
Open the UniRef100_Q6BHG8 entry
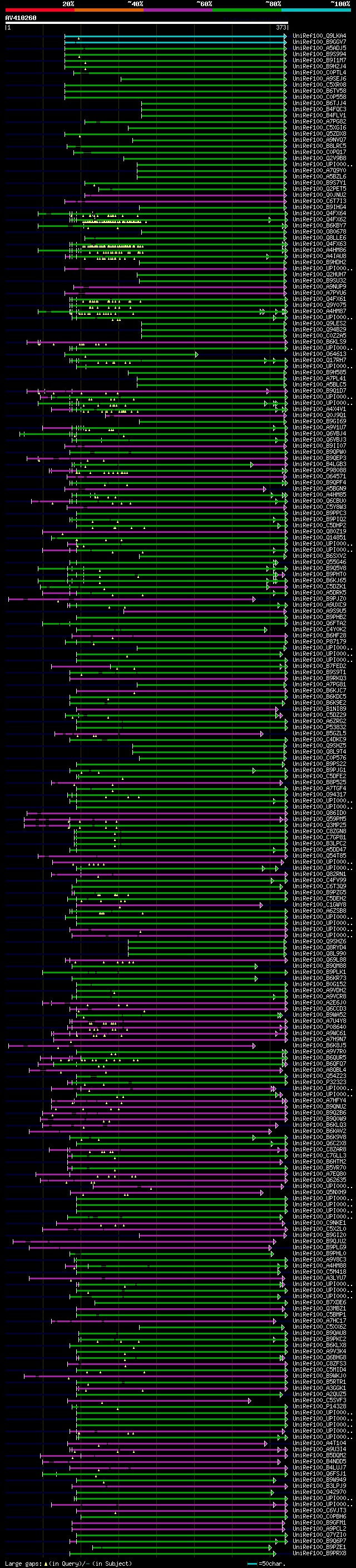[319, 1357]
